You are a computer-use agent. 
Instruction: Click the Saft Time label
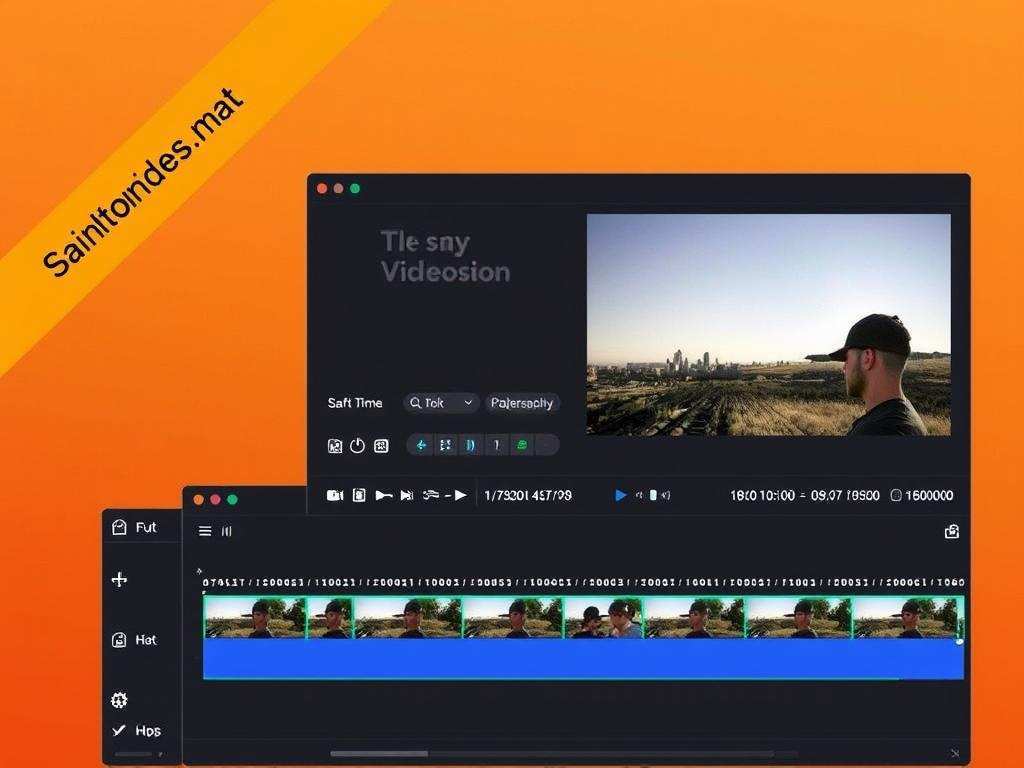355,403
